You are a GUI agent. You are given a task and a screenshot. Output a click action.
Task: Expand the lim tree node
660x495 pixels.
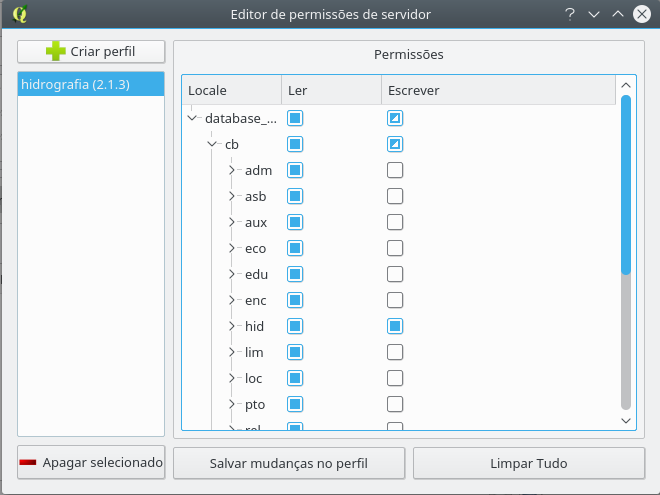click(x=232, y=352)
